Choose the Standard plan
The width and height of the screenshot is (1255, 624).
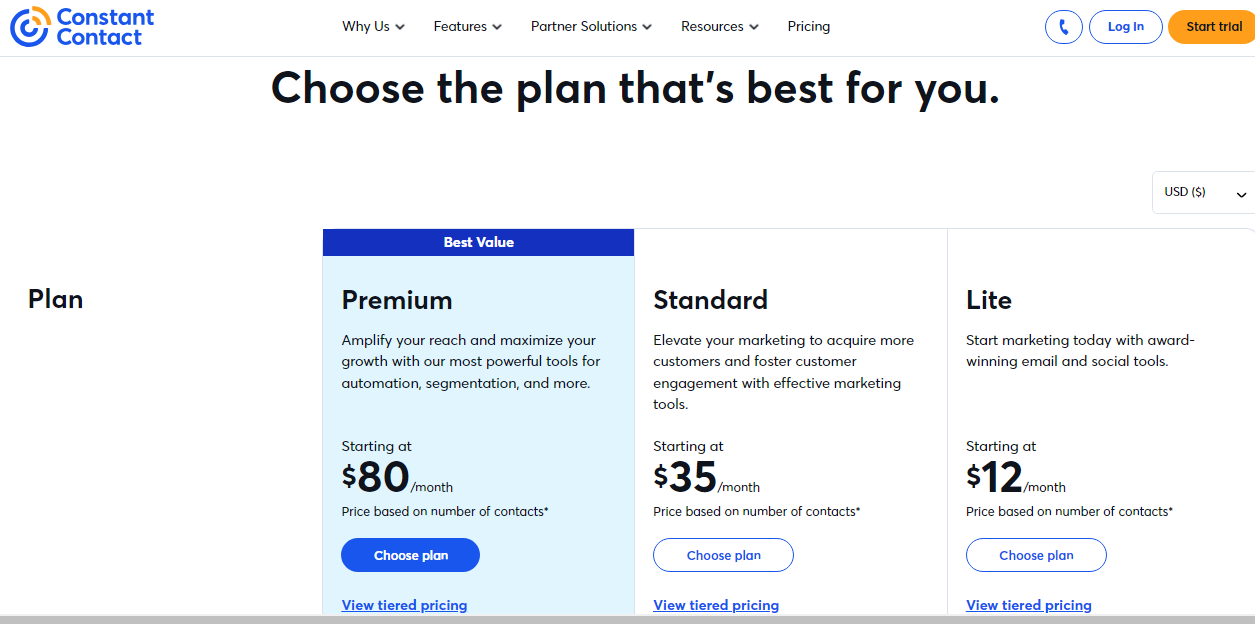[723, 555]
